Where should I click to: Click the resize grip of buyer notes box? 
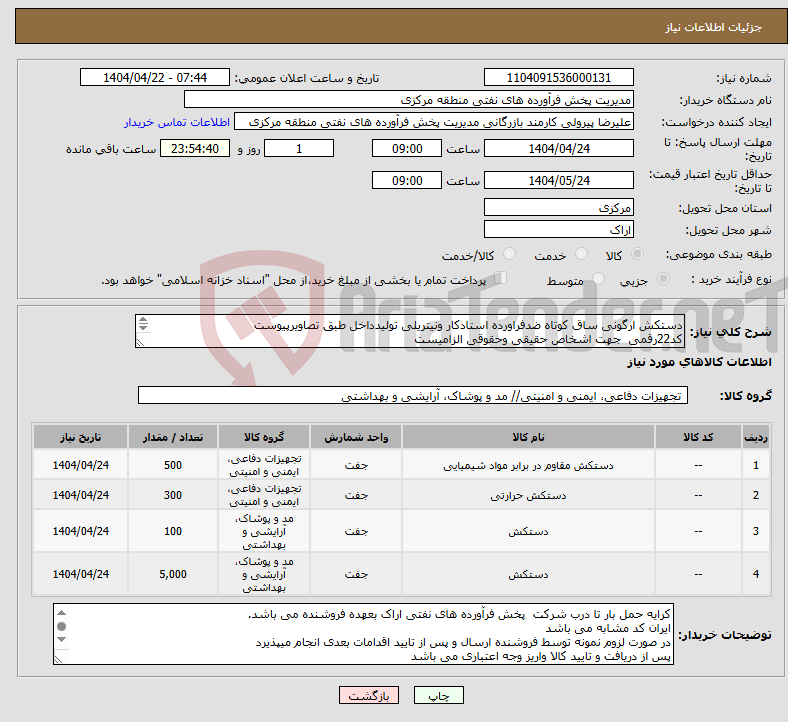[x=58, y=660]
